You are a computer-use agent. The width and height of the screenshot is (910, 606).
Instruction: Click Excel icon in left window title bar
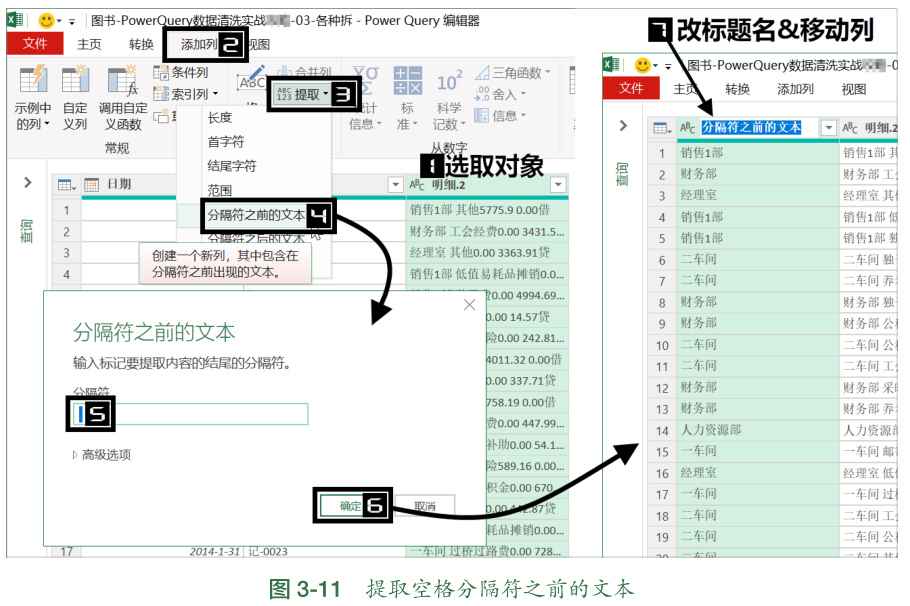coord(15,20)
